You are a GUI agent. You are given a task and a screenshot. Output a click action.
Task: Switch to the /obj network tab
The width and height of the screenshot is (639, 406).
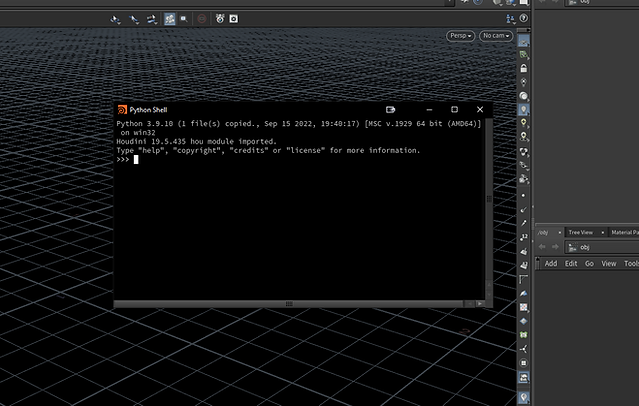coord(543,232)
